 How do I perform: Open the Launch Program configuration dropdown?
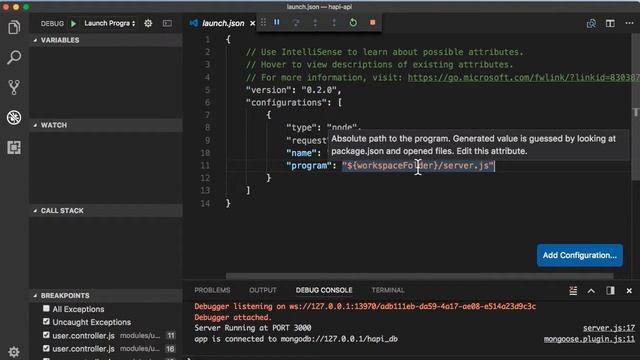pyautogui.click(x=109, y=23)
